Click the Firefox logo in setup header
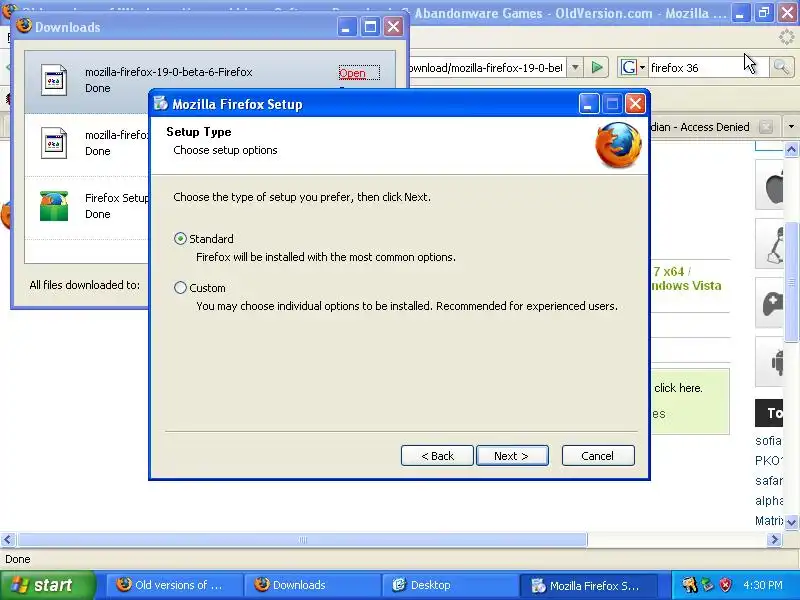 point(618,145)
